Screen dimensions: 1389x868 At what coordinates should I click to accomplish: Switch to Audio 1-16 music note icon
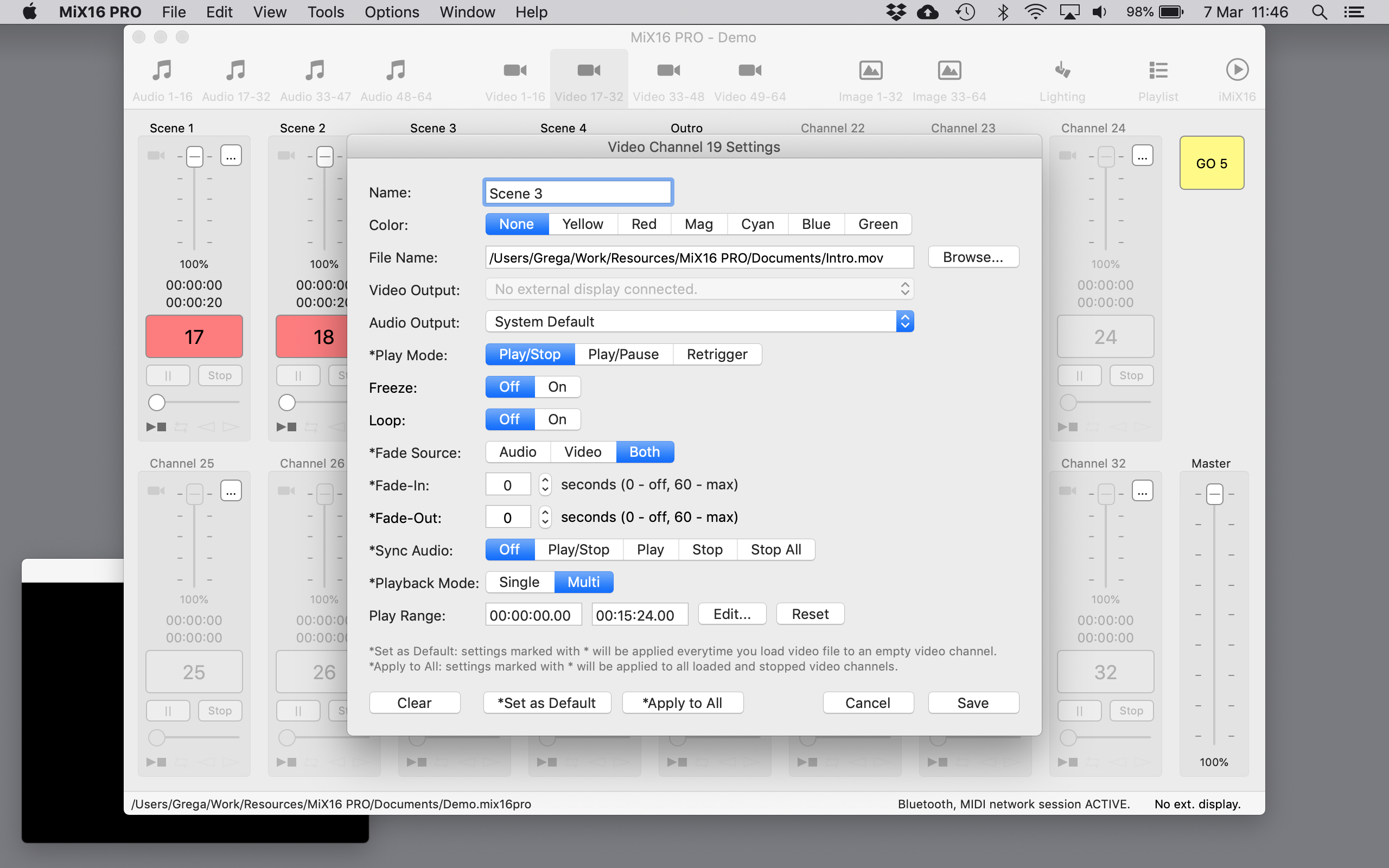[x=162, y=71]
